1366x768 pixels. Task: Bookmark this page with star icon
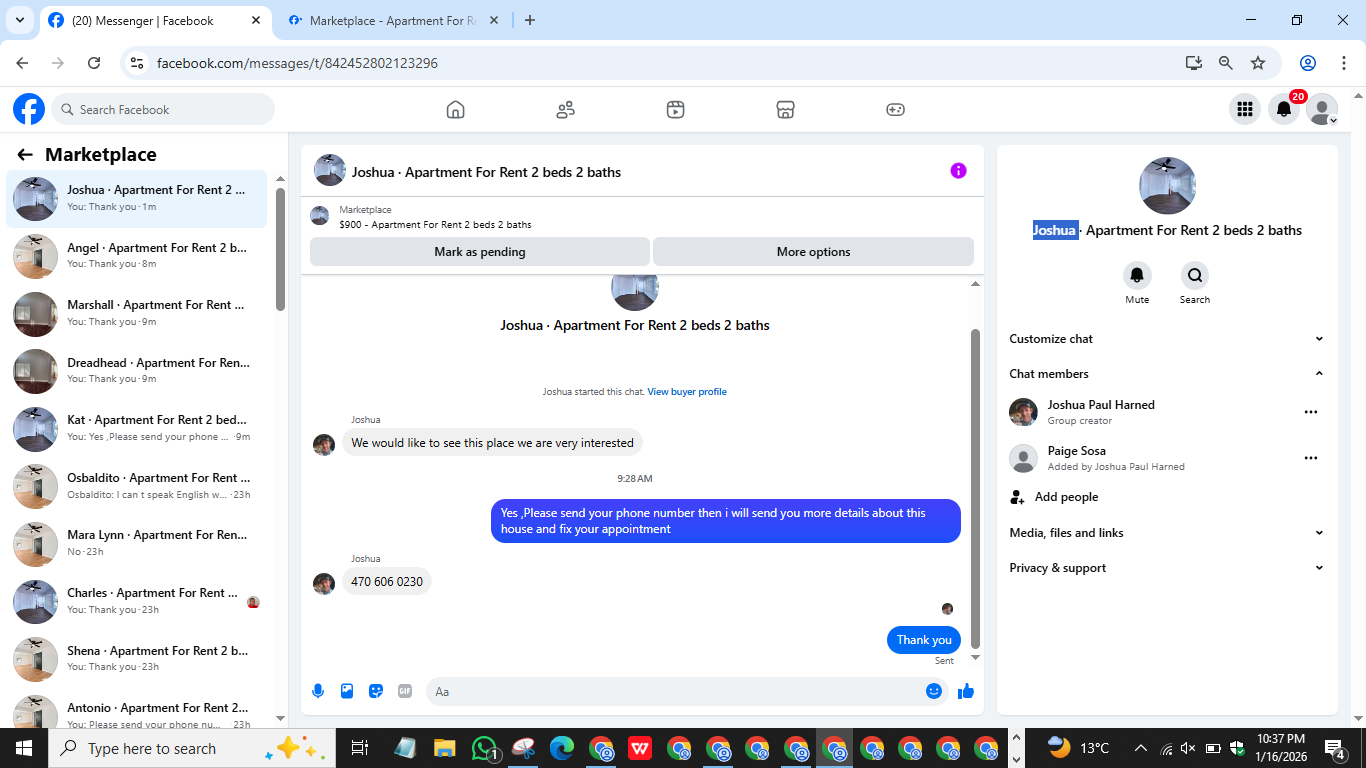pos(1258,63)
